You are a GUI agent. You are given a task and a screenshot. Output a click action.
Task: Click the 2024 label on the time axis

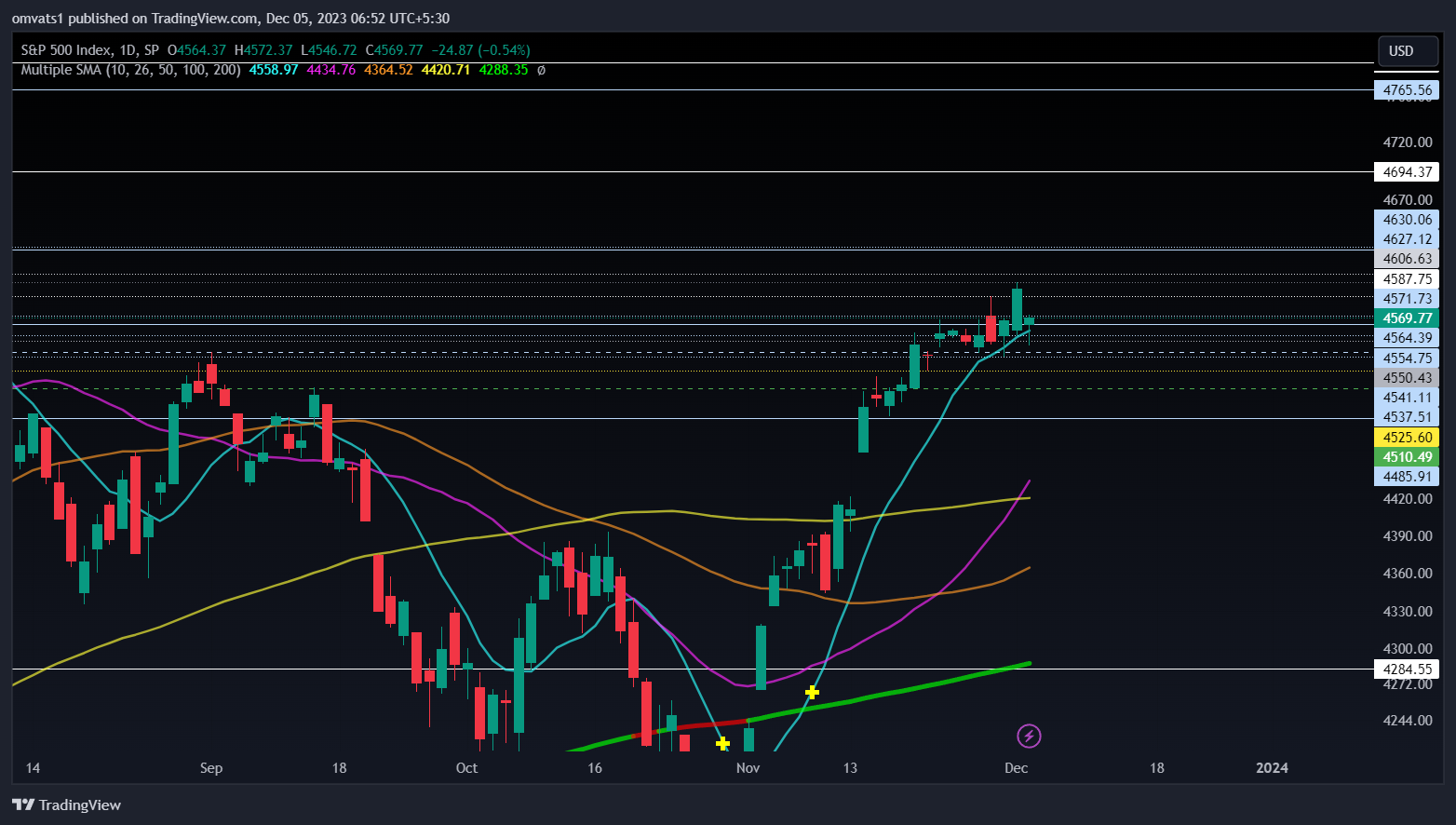pyautogui.click(x=1272, y=768)
